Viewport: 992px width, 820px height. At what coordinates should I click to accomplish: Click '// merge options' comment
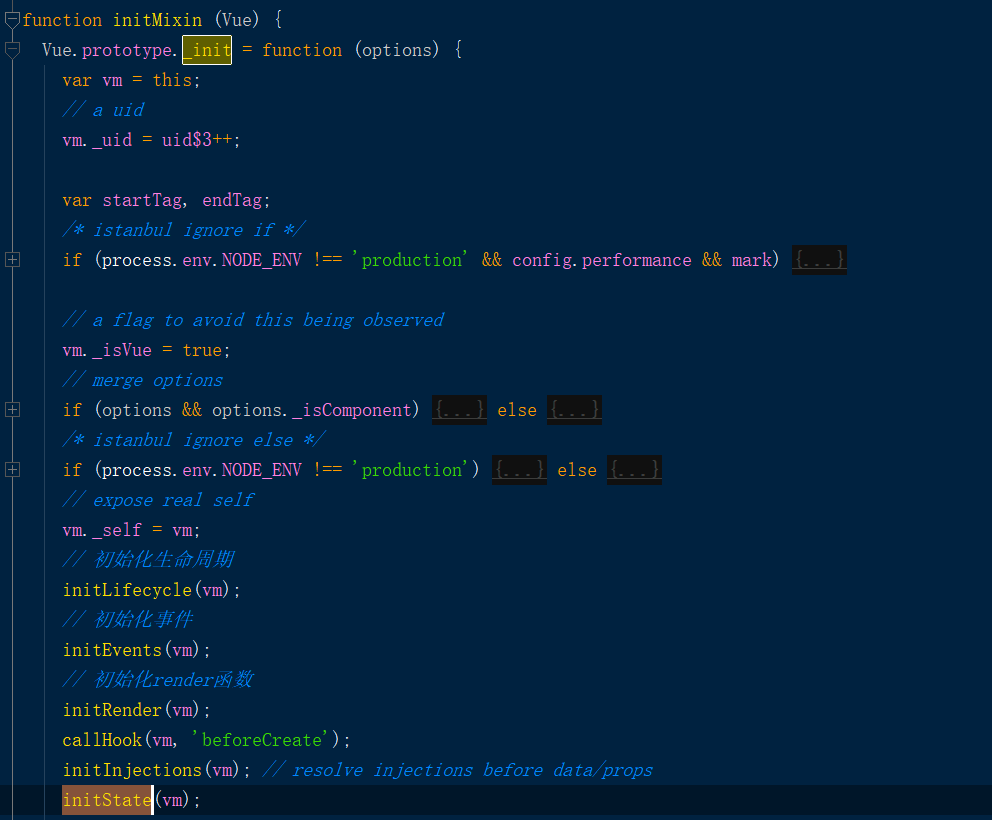pyautogui.click(x=143, y=380)
